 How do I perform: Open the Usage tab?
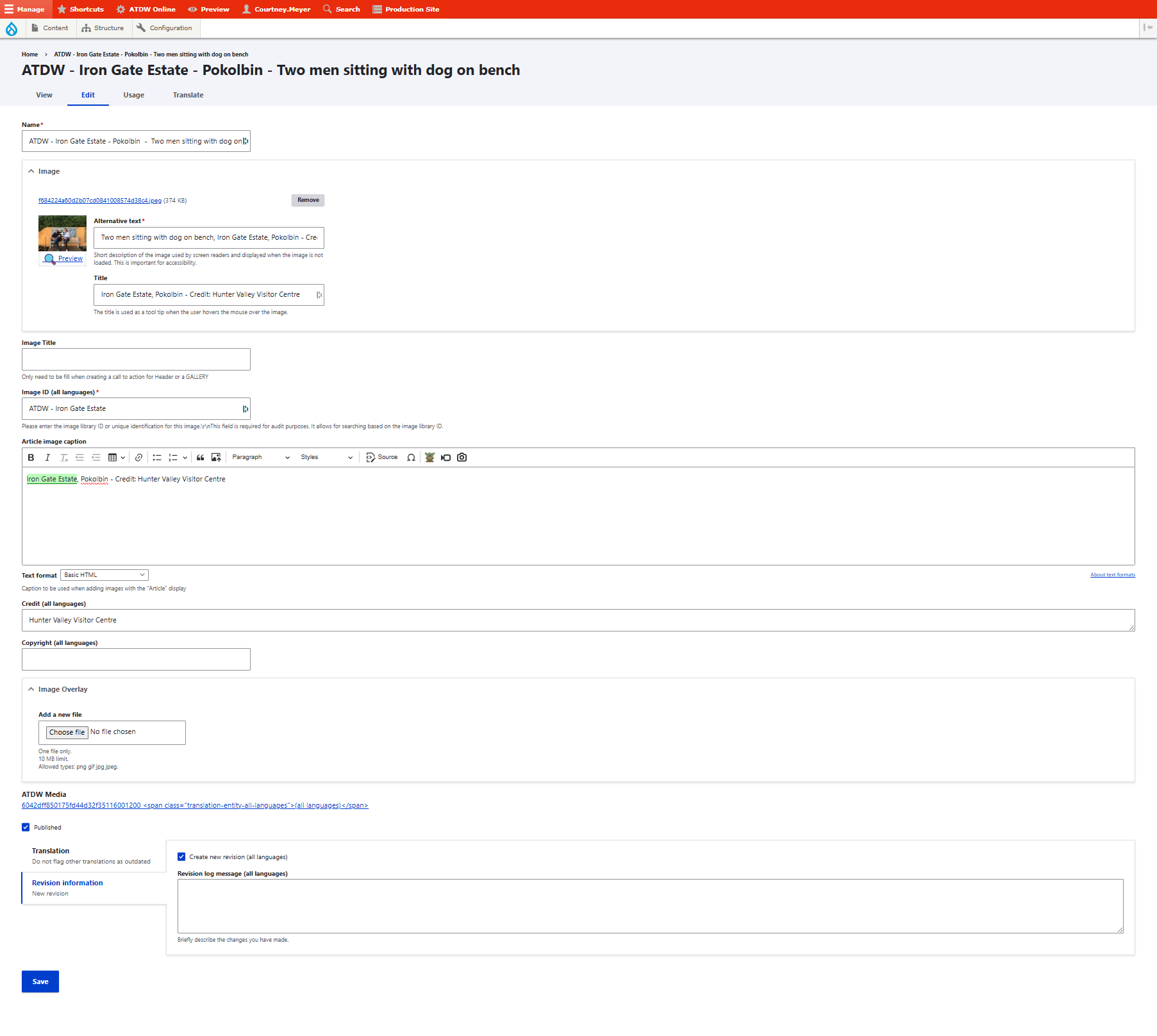[x=133, y=95]
